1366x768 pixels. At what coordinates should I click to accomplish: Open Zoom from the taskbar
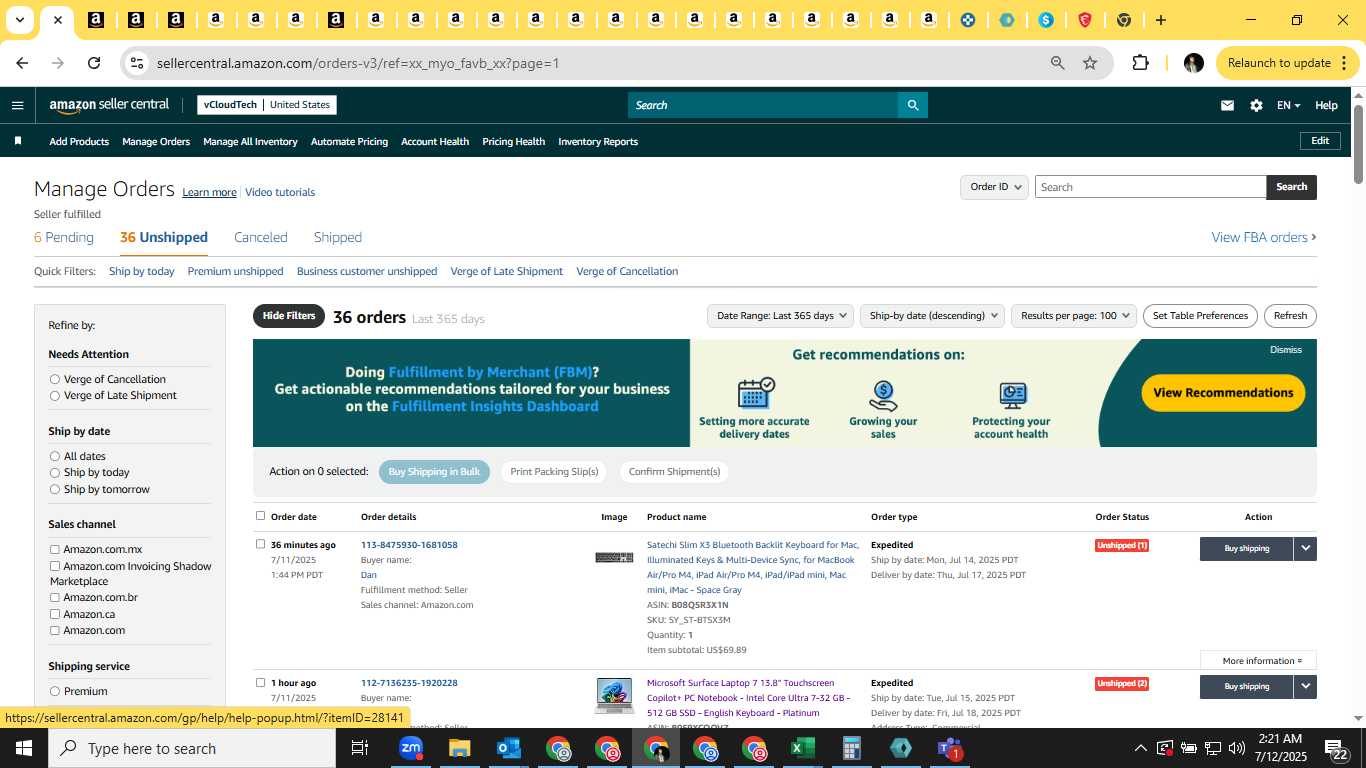click(411, 748)
